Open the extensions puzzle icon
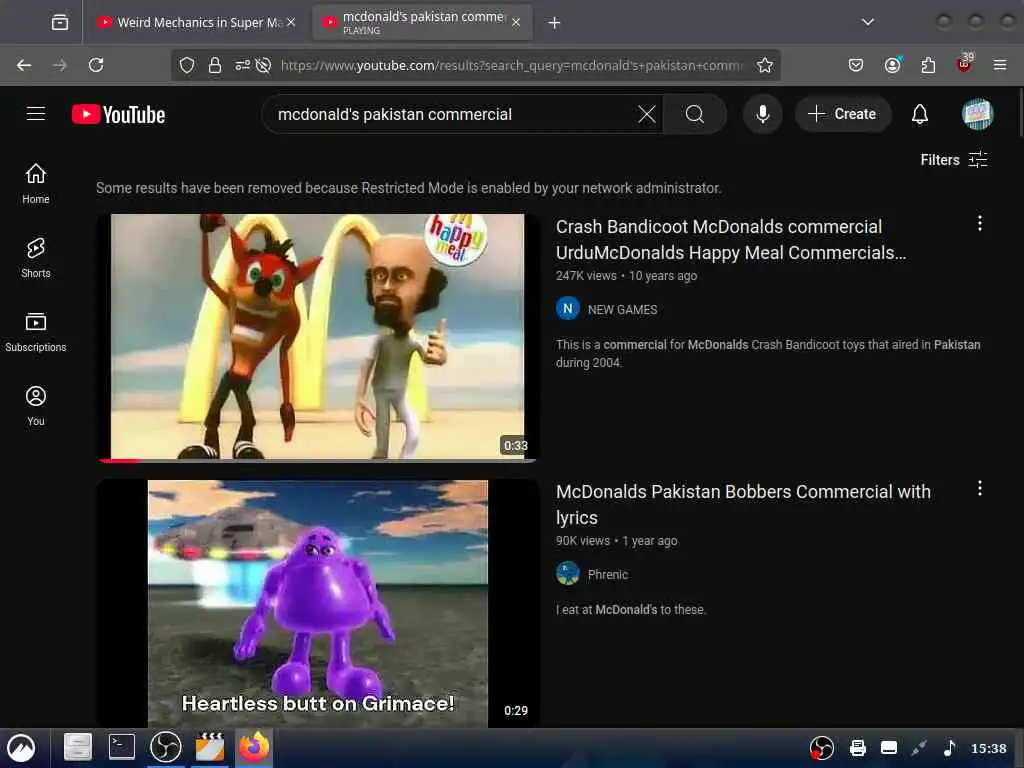 (928, 65)
